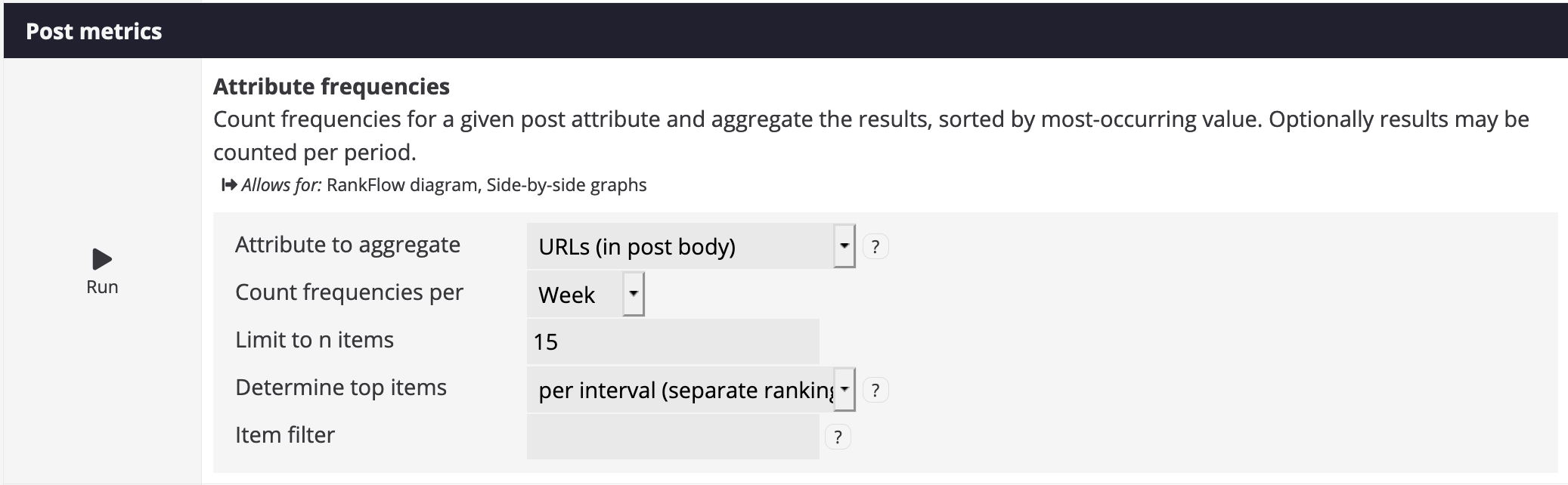Select the 'Attribute frequencies' heading
The width and height of the screenshot is (1568, 485).
coord(331,87)
